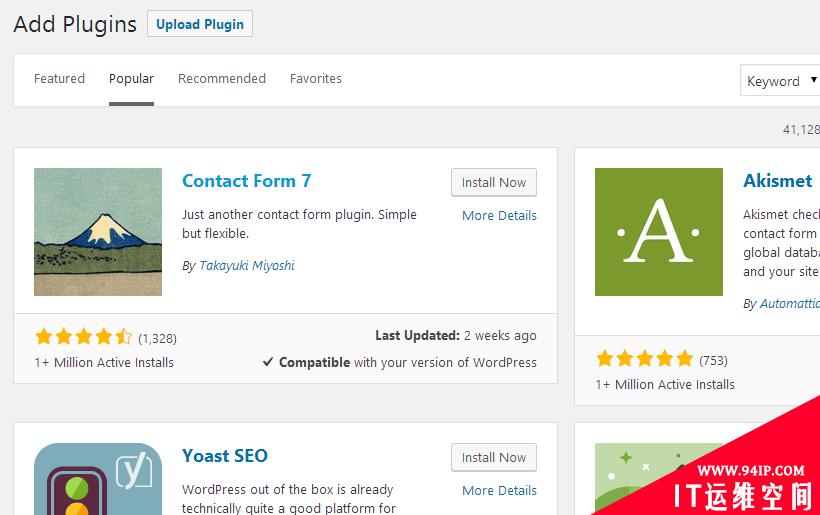Click the Compatible checkmark icon

point(268,362)
